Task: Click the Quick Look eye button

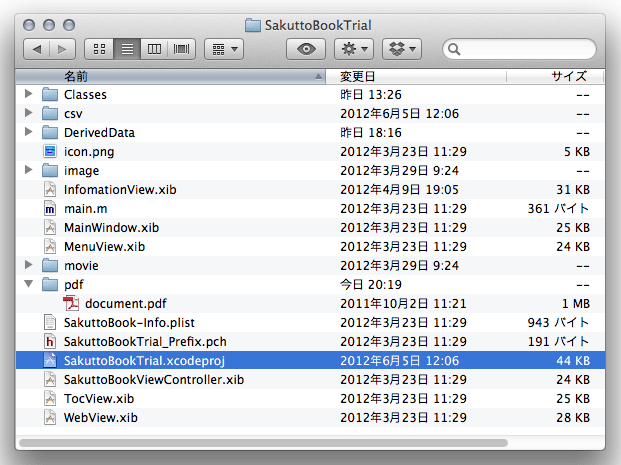Action: coord(306,49)
